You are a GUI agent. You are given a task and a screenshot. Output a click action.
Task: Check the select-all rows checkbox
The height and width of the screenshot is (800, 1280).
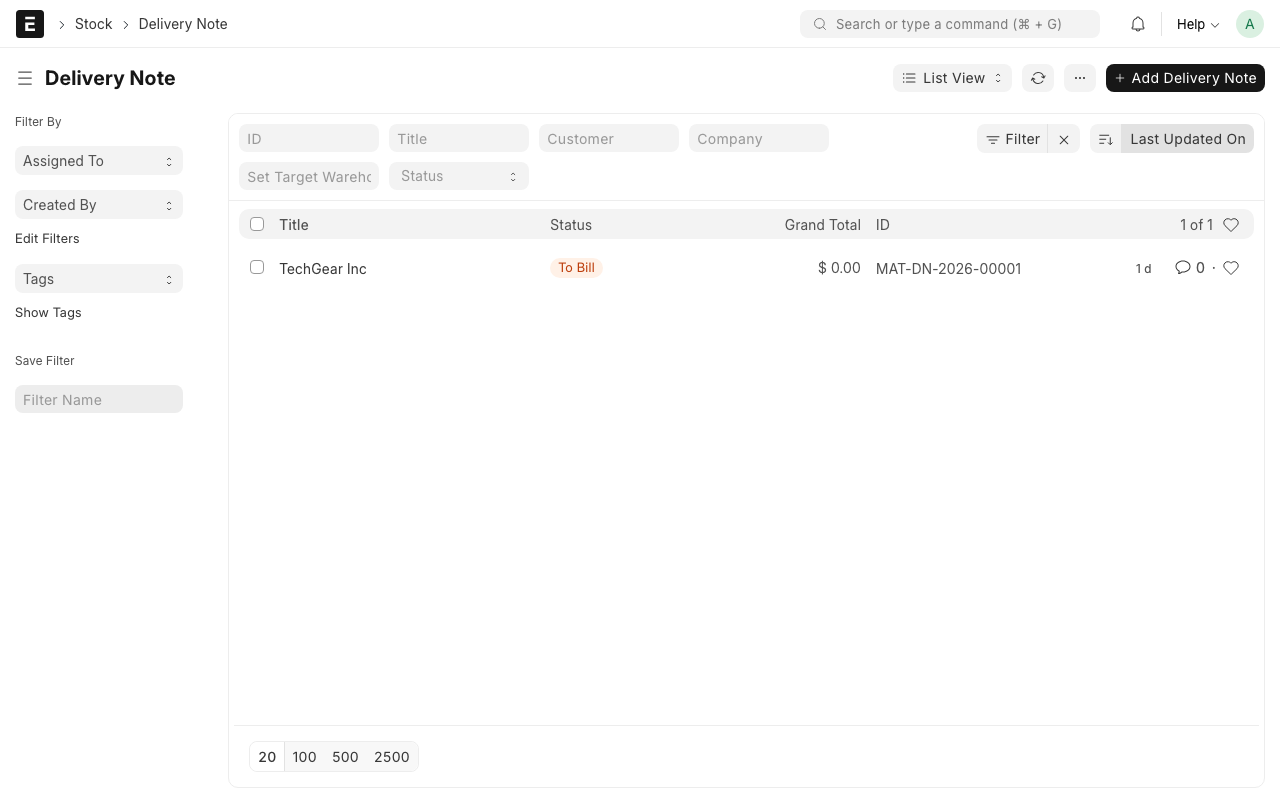point(257,225)
